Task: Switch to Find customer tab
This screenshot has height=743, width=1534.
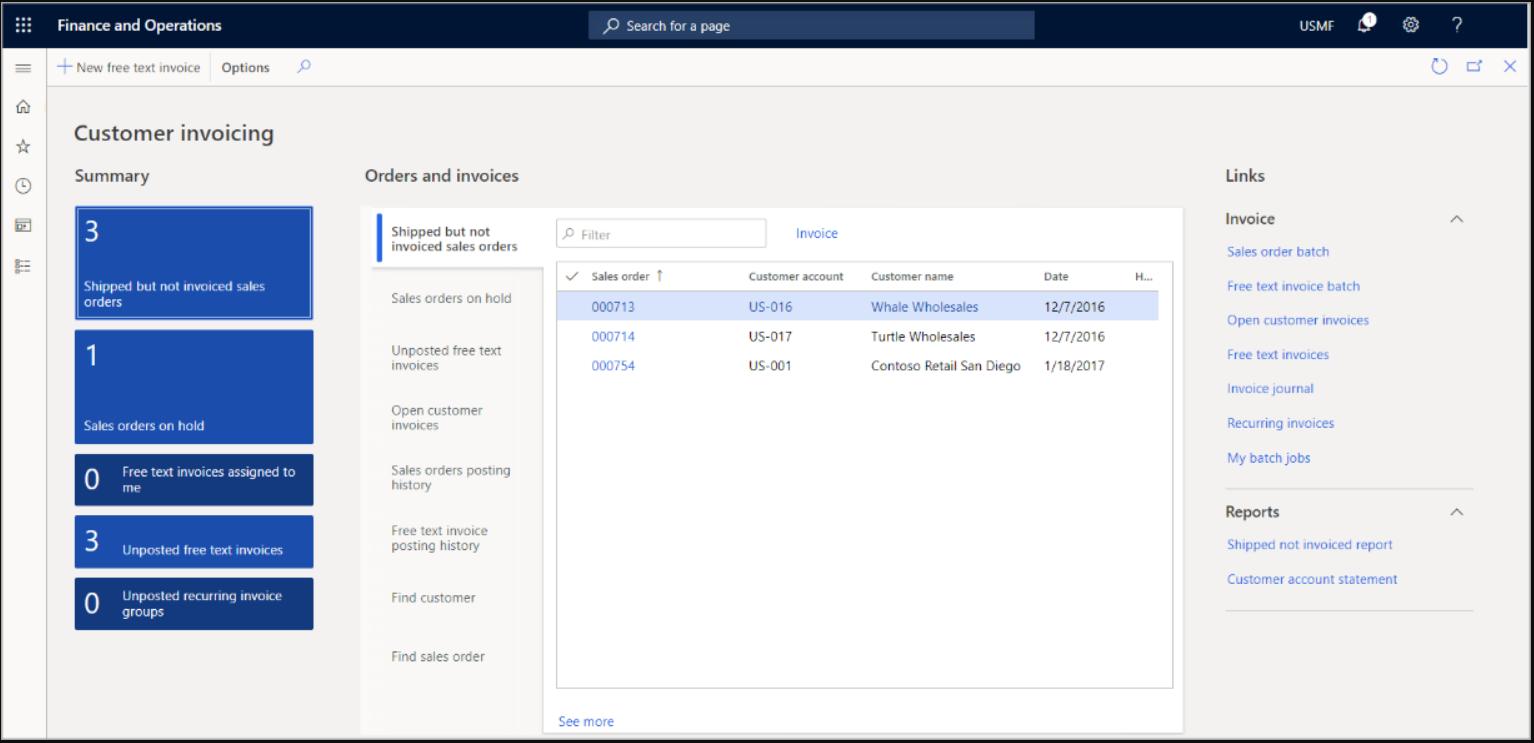Action: [433, 598]
